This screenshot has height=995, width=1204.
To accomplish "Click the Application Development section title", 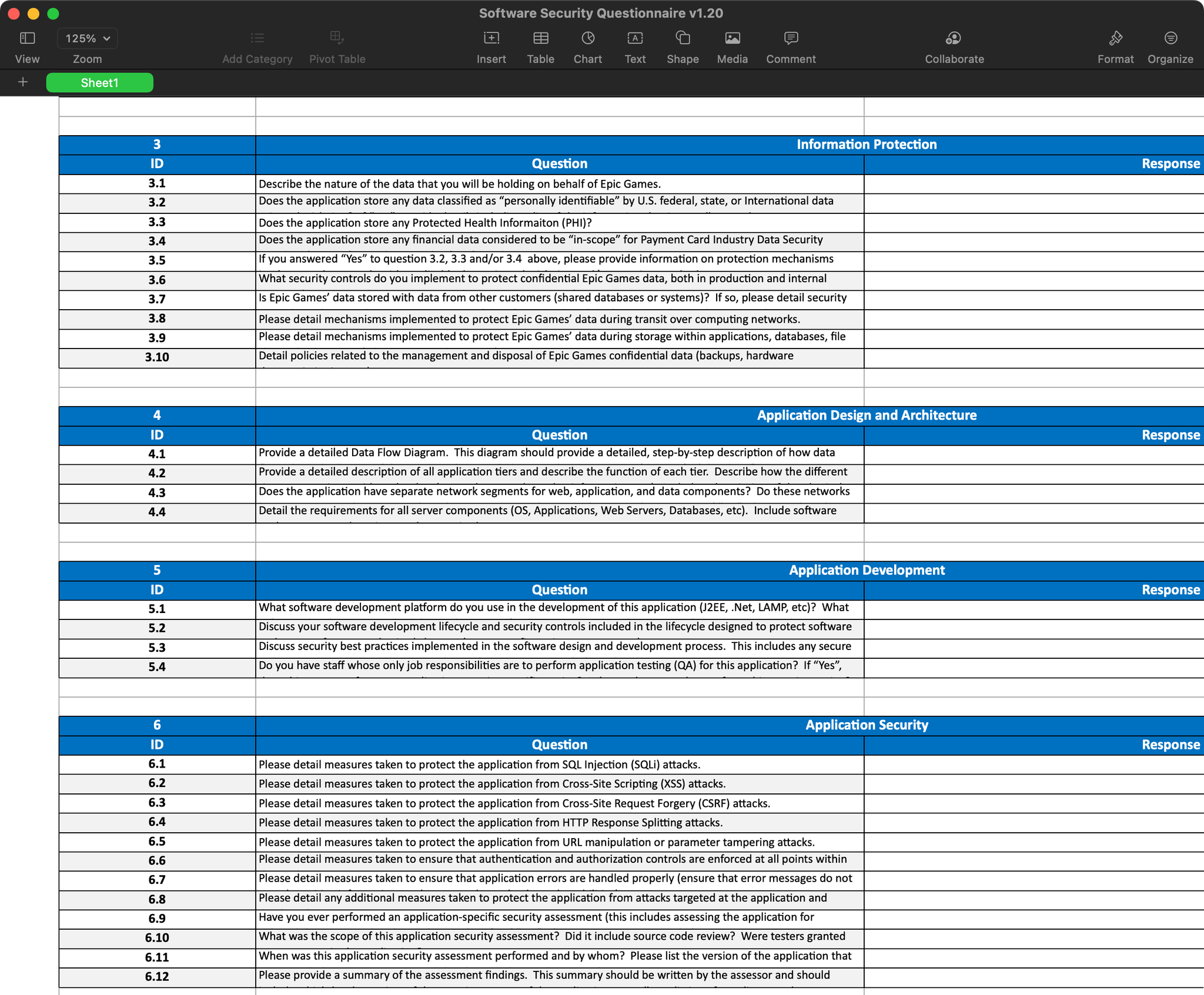I will (866, 570).
